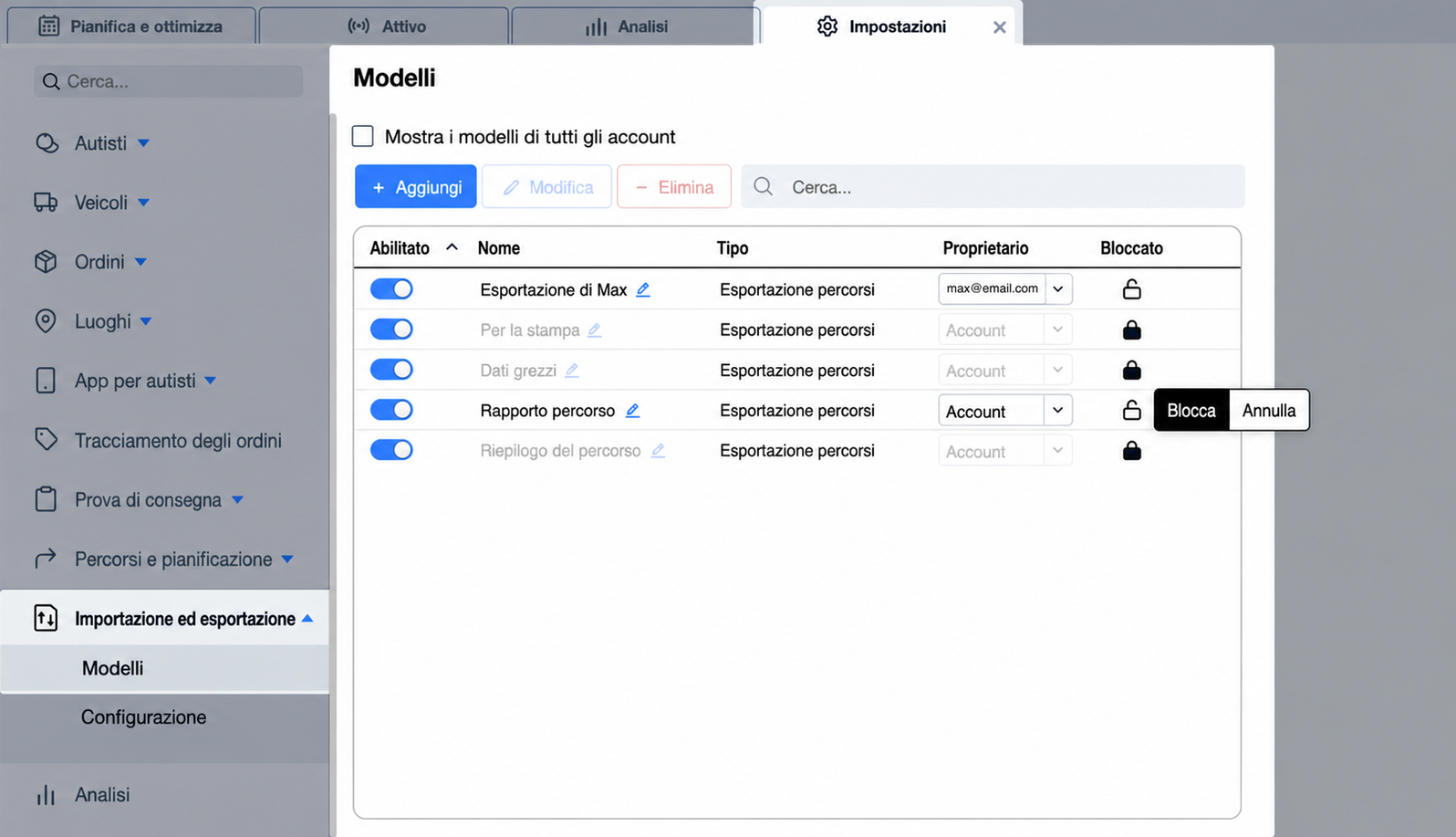The height and width of the screenshot is (837, 1456).
Task: Click pencil edit icon next to Esportazione di Max
Action: pos(643,289)
